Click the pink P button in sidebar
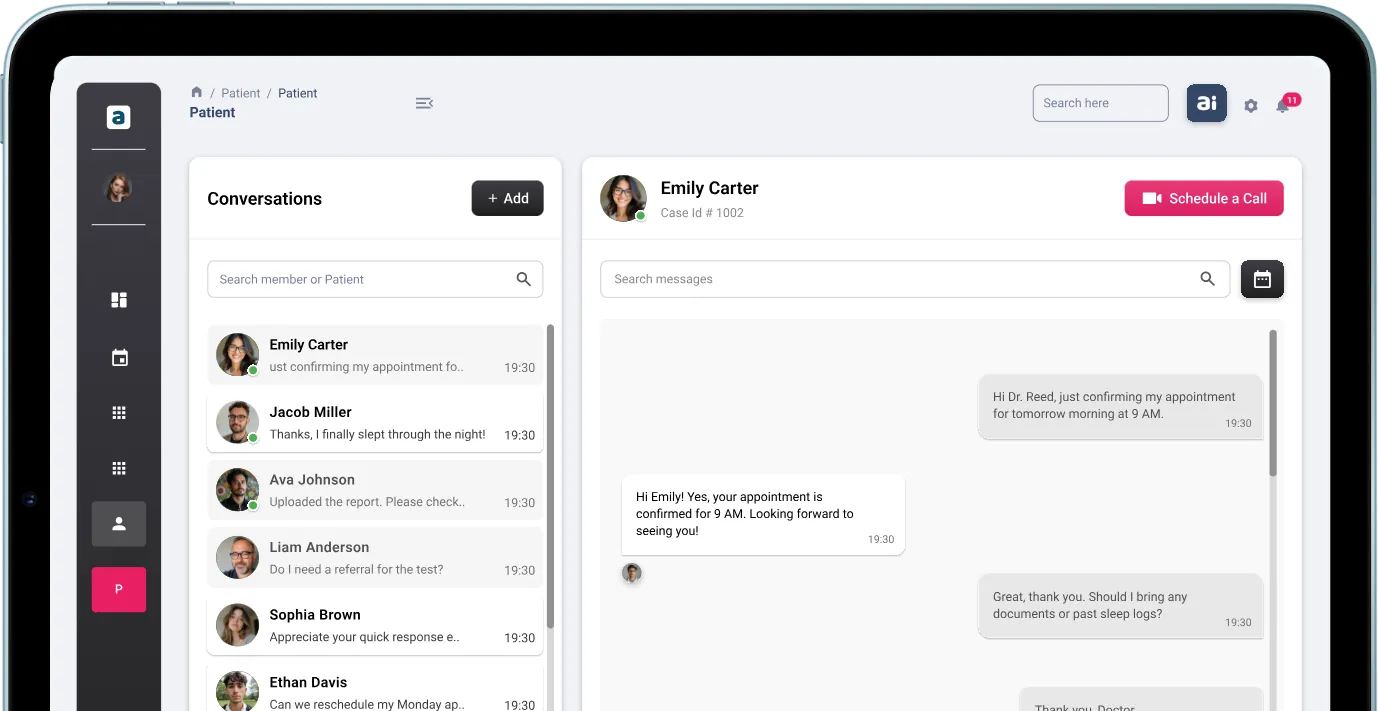The image size is (1378, 711). [x=119, y=590]
